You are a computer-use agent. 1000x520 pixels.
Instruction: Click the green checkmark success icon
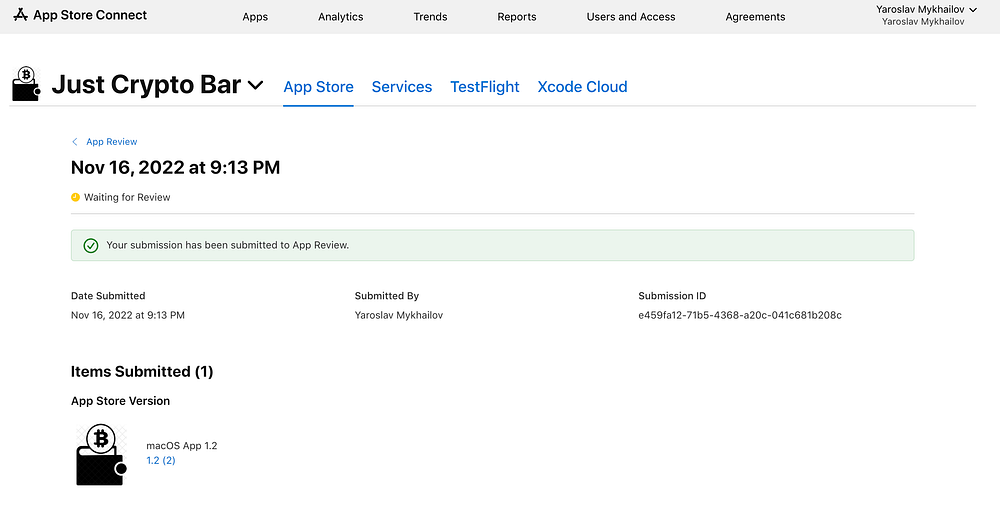pyautogui.click(x=91, y=245)
